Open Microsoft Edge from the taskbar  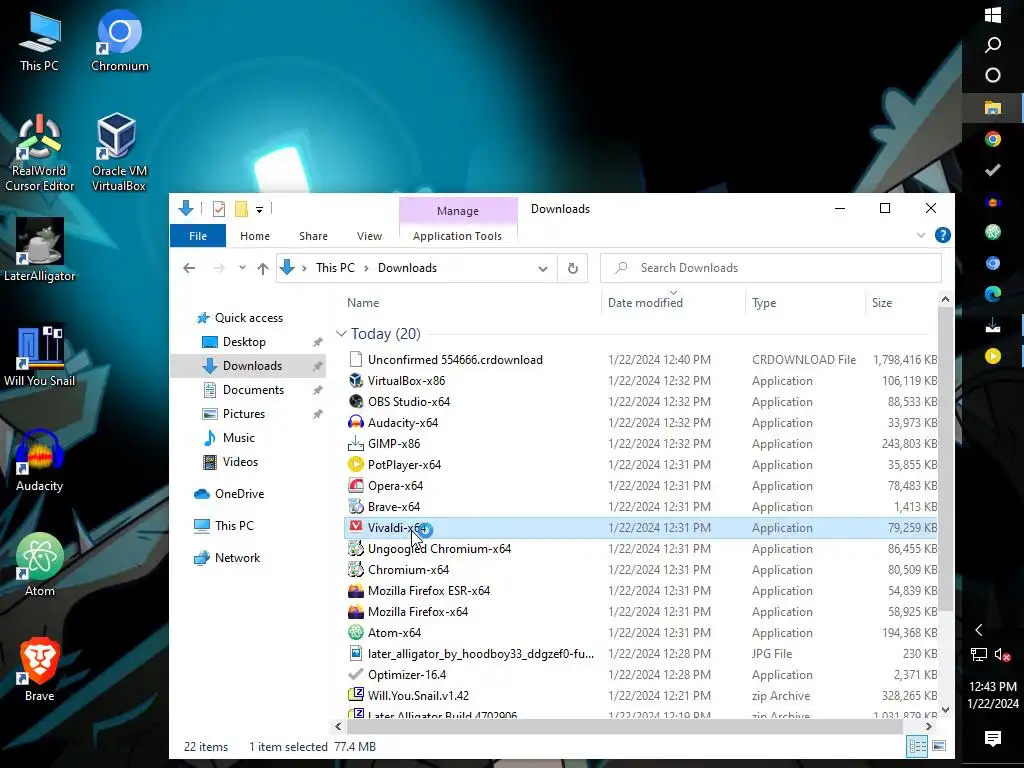[993, 295]
